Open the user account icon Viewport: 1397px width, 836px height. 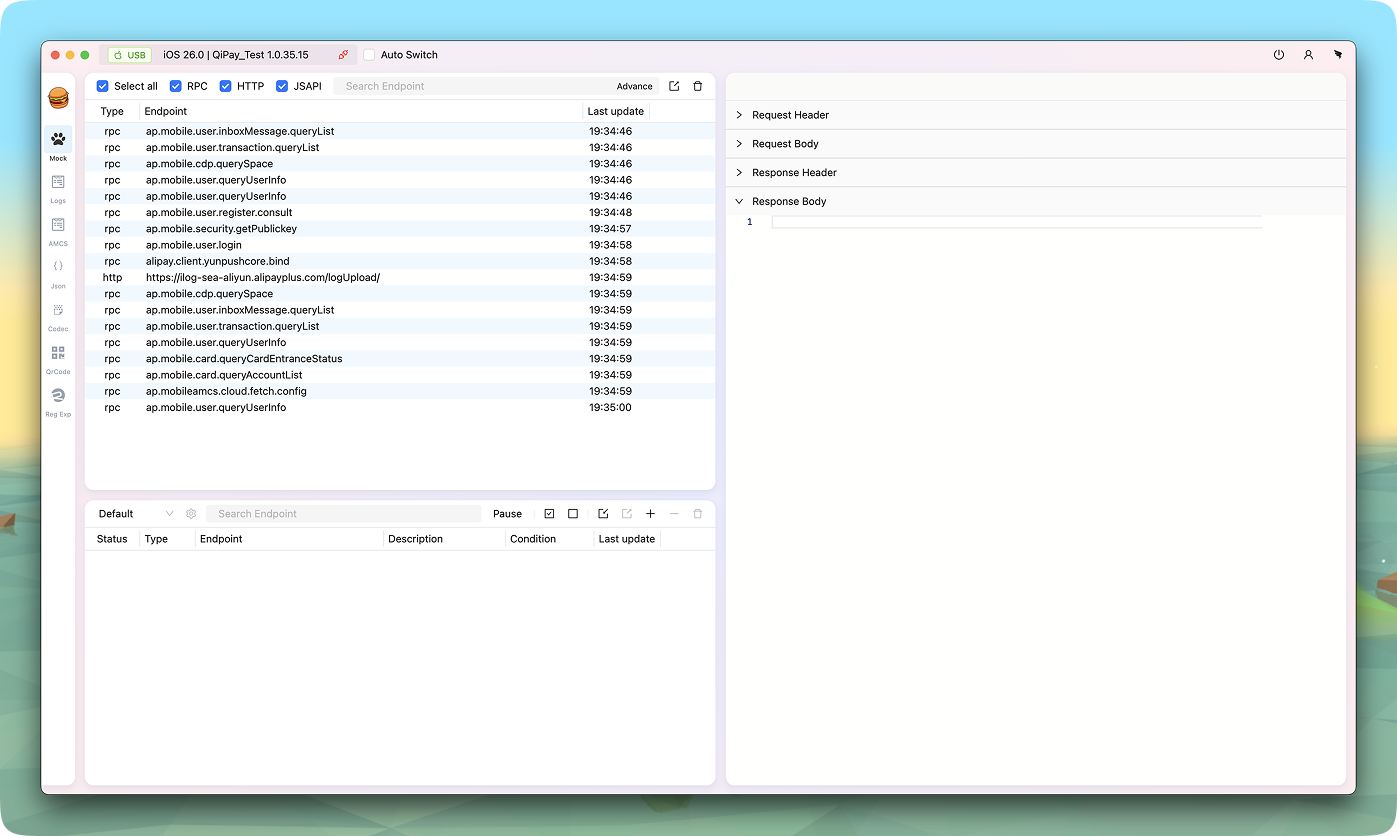pos(1308,55)
